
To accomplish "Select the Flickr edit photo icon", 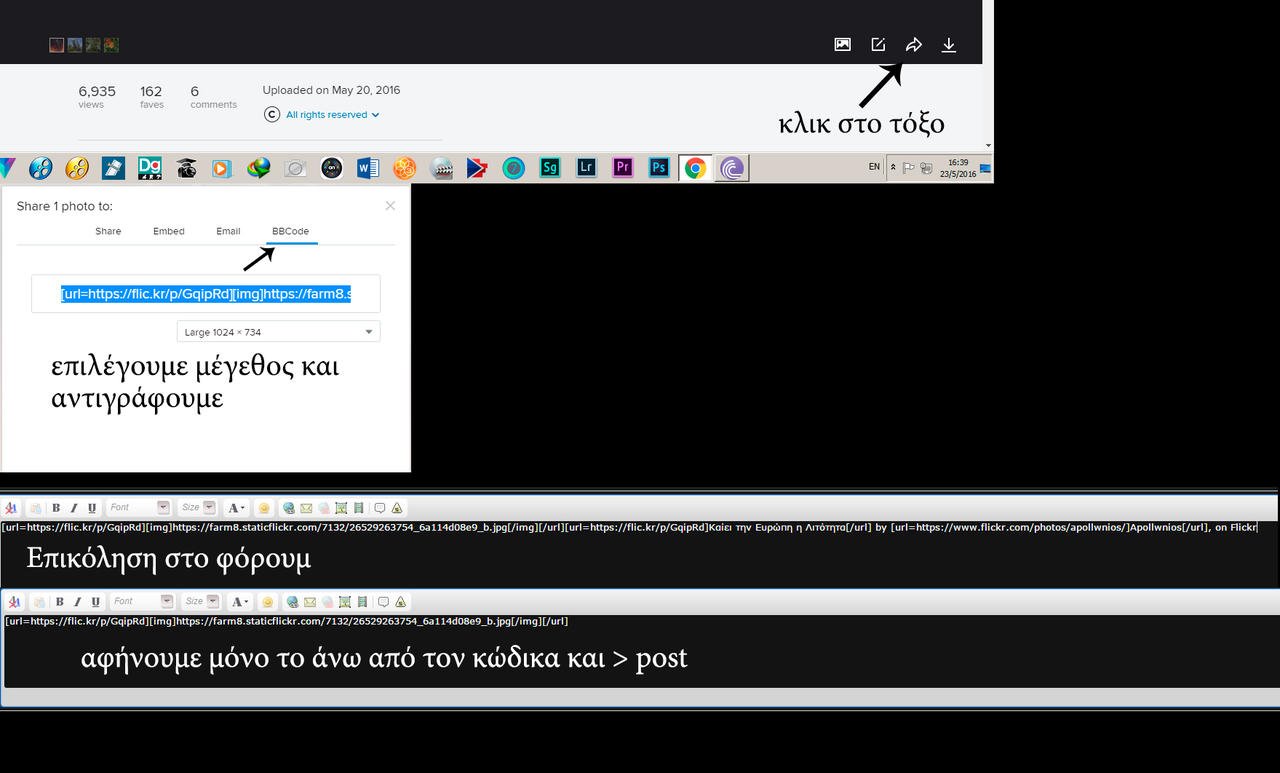I will (877, 44).
